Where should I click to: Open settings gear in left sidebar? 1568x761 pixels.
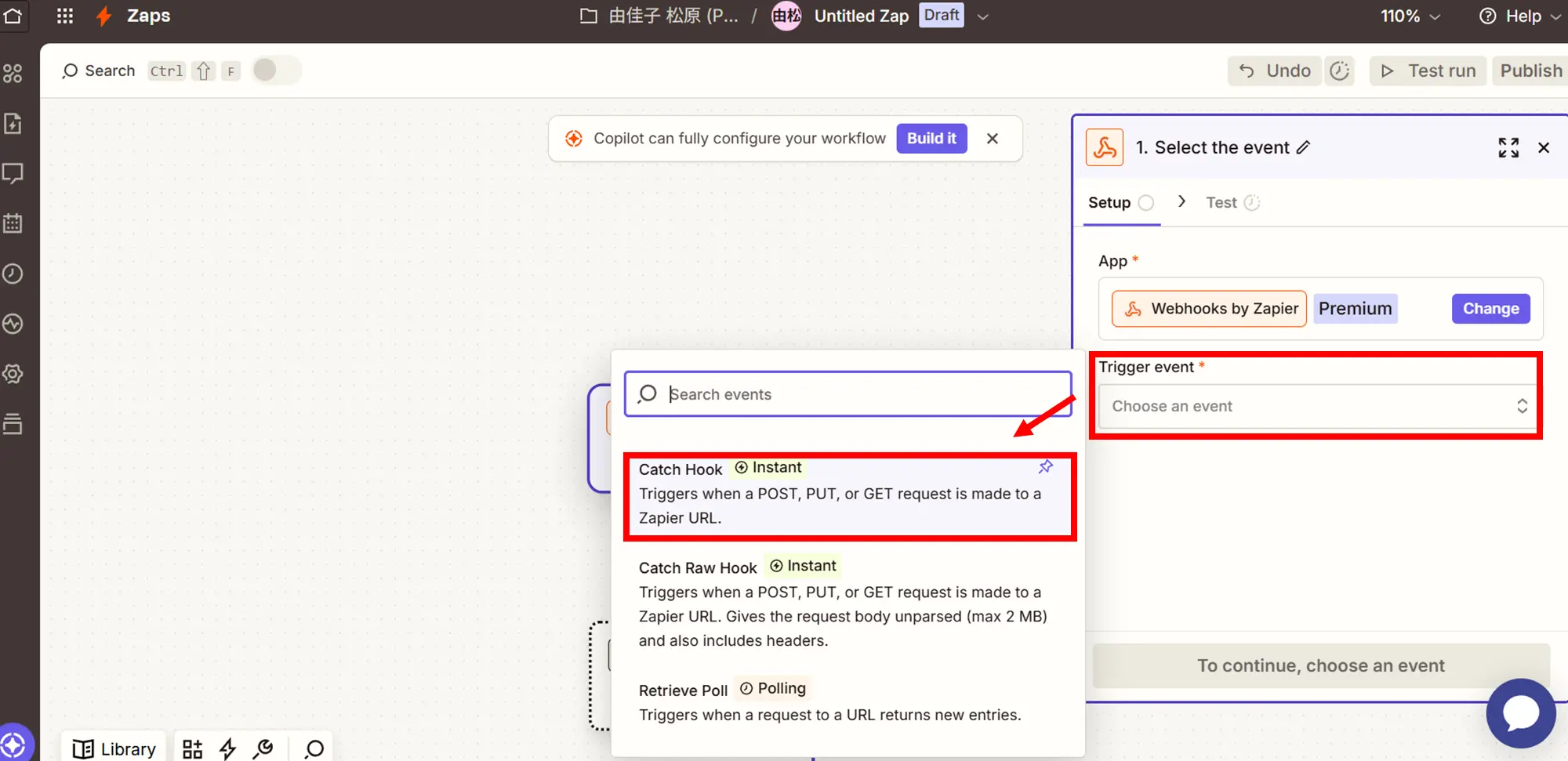pos(13,374)
